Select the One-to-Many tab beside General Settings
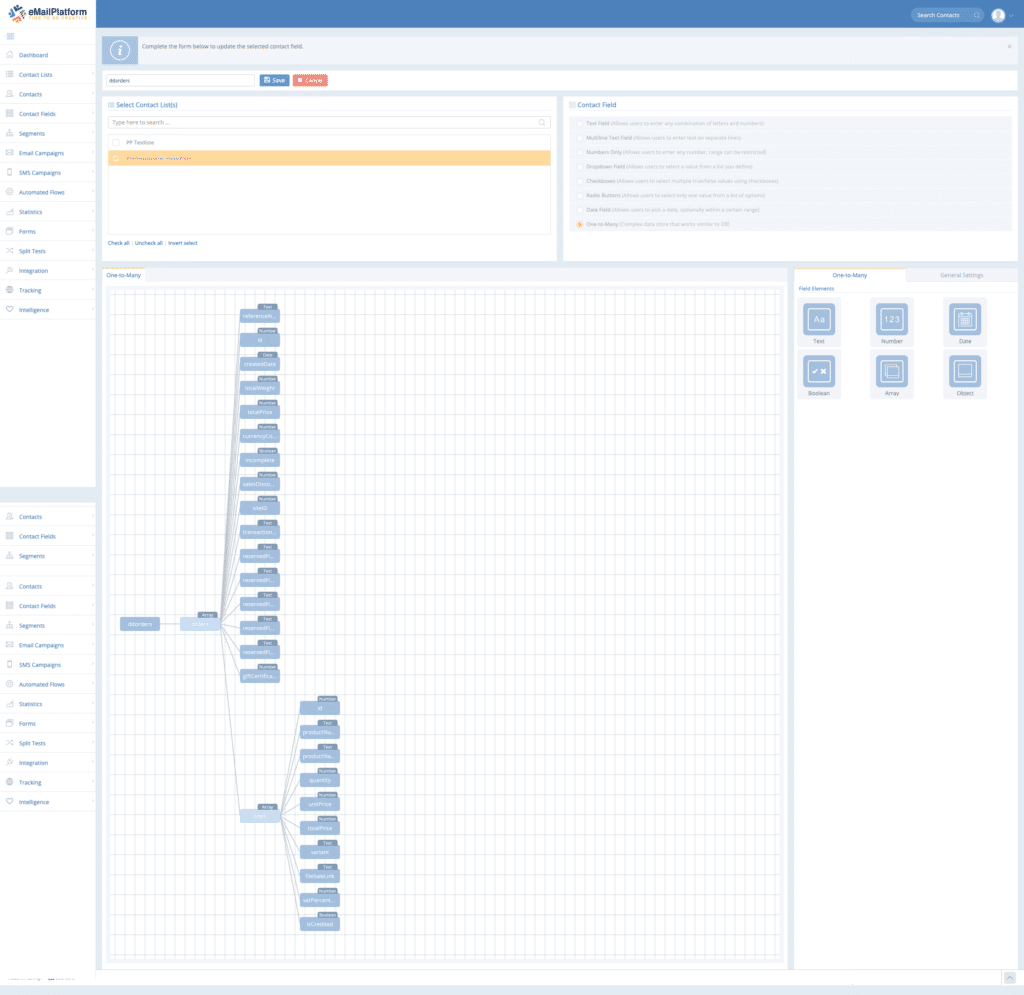The image size is (1024, 995). click(x=850, y=275)
